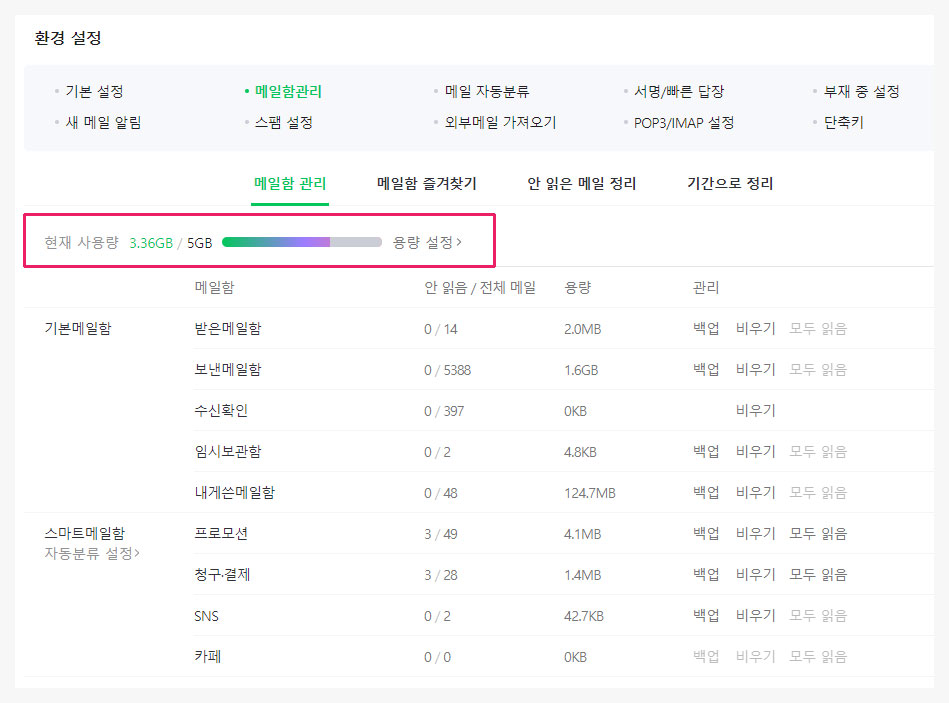Click the SNS mailbox name
Screen dimensions: 949x703
tap(206, 616)
